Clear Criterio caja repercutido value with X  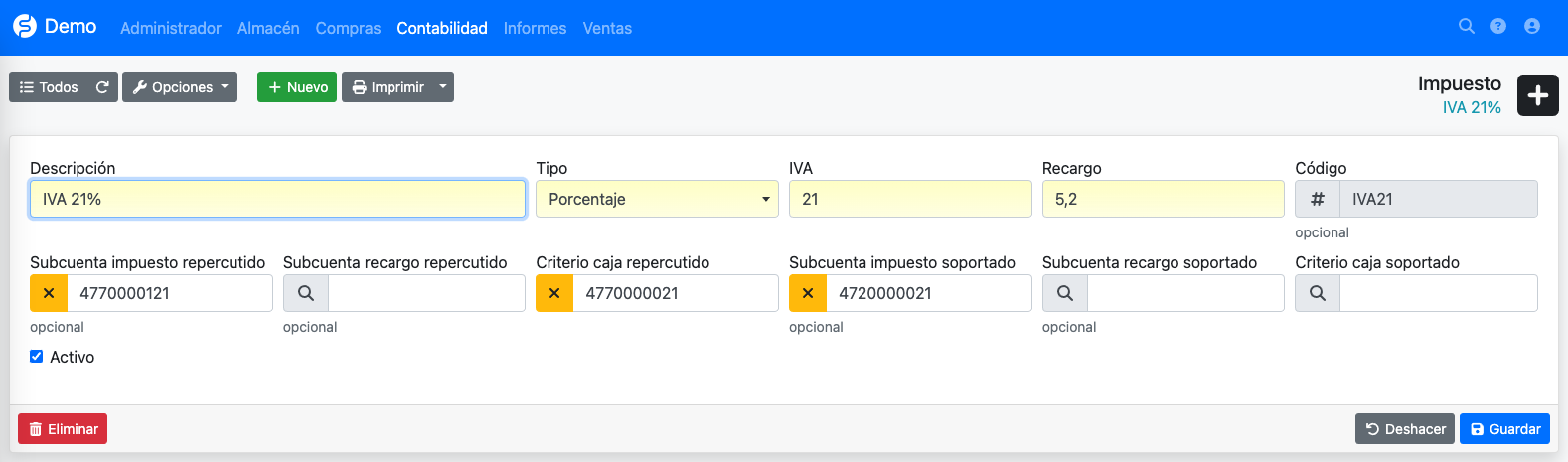(x=554, y=293)
